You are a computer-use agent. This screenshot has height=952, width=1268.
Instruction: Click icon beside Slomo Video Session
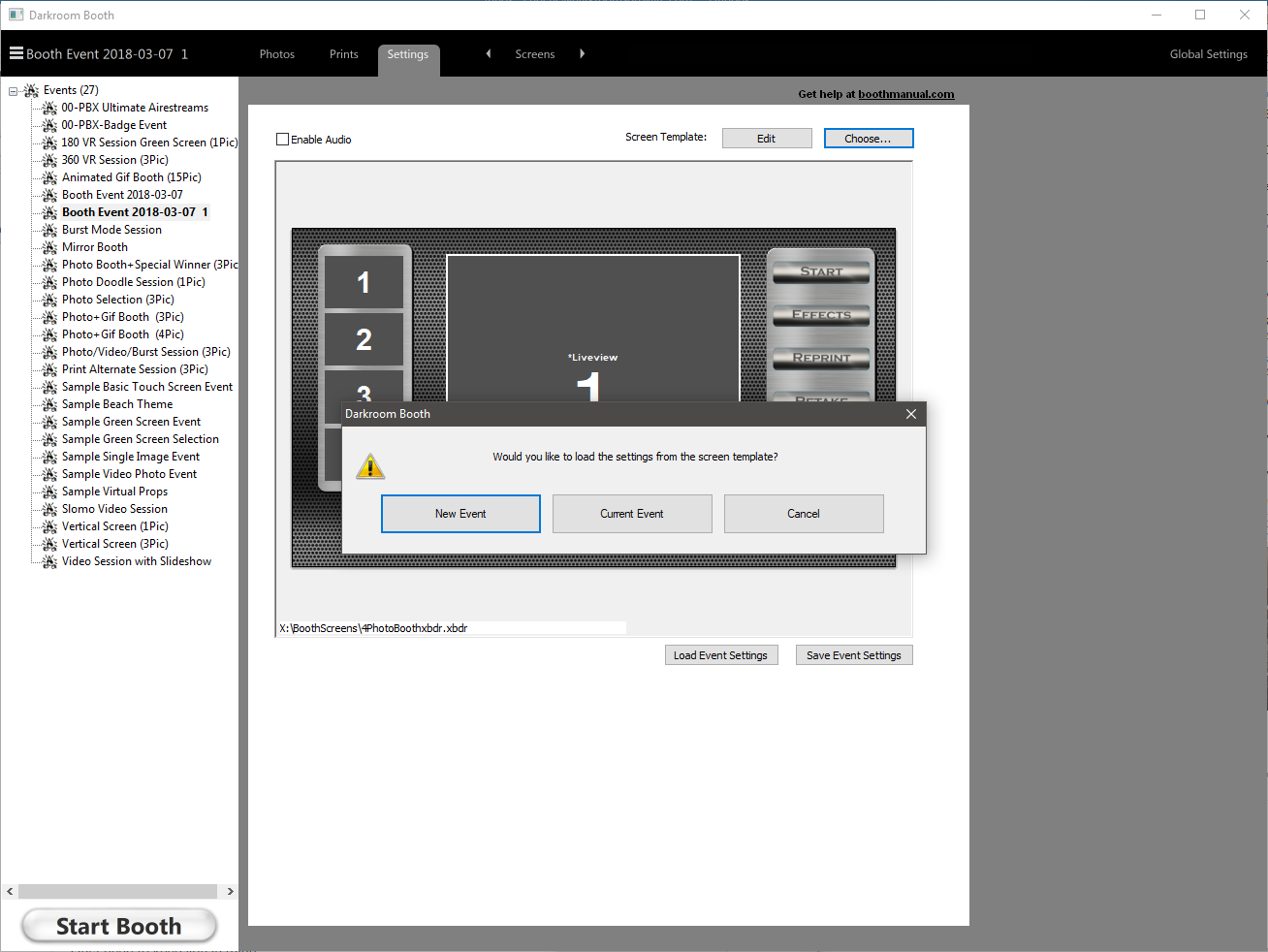50,509
